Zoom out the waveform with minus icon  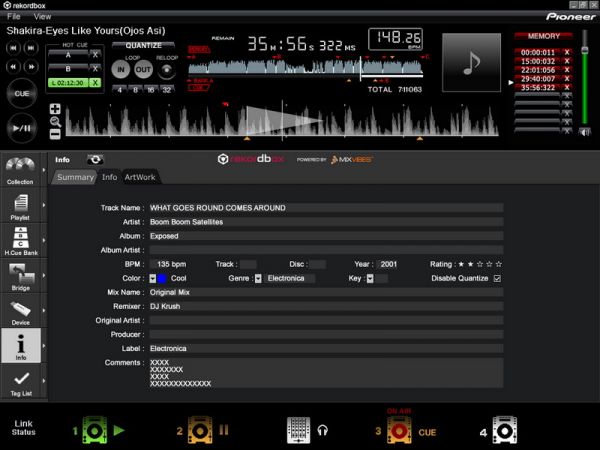tap(55, 134)
